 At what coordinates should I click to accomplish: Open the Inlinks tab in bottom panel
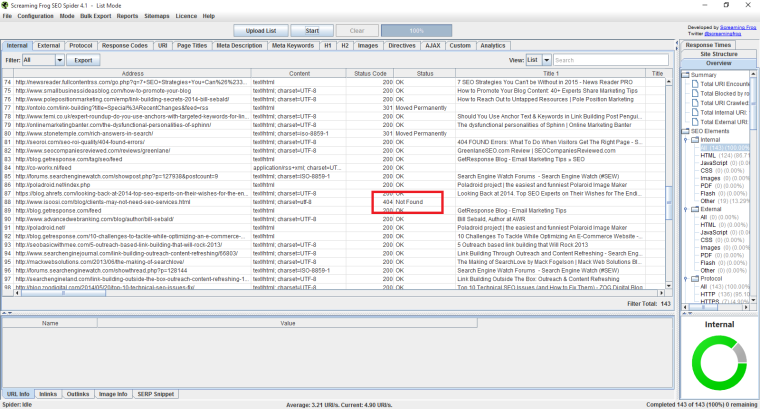pos(48,394)
